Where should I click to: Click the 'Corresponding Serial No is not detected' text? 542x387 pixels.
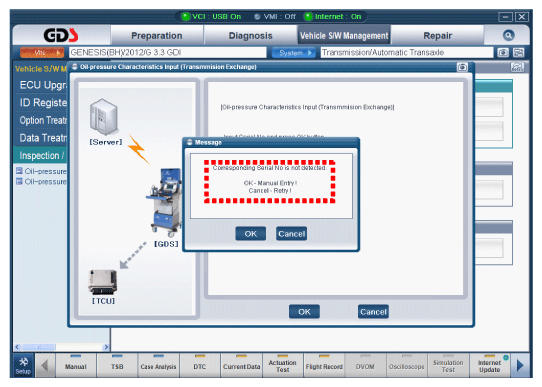coord(269,168)
